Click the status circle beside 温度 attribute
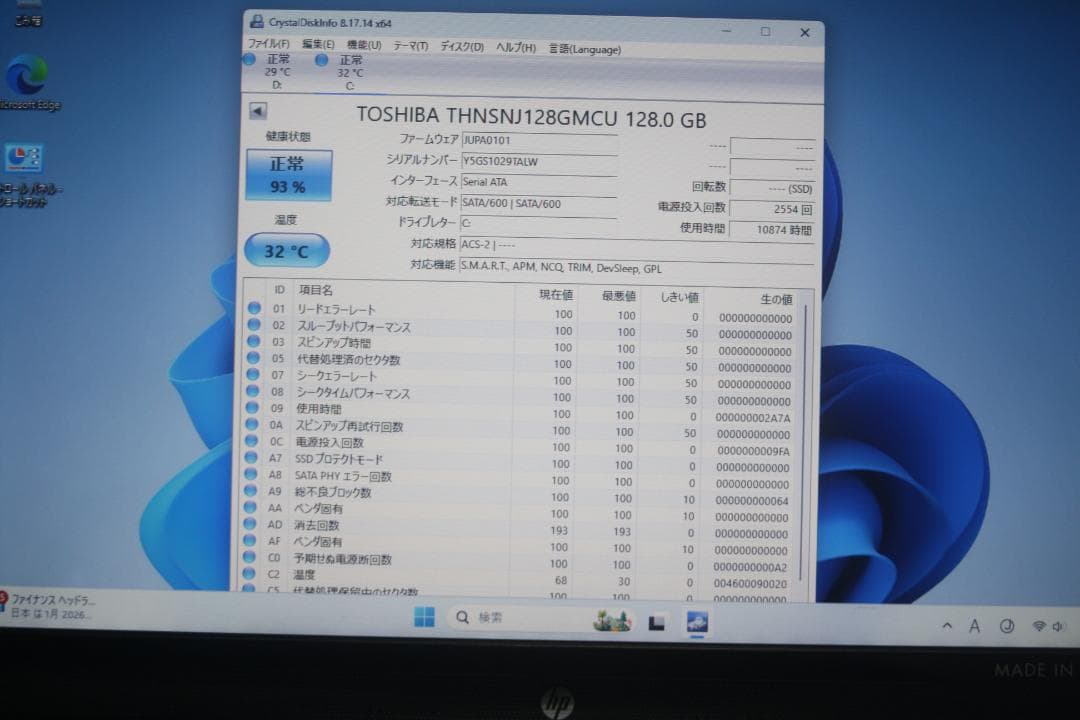 253,576
